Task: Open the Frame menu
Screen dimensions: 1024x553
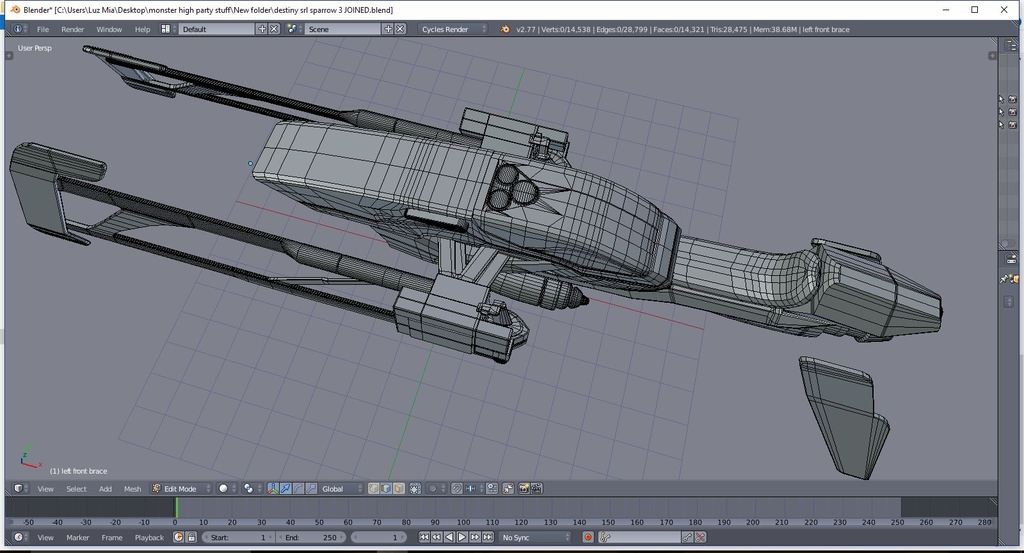Action: [x=112, y=537]
